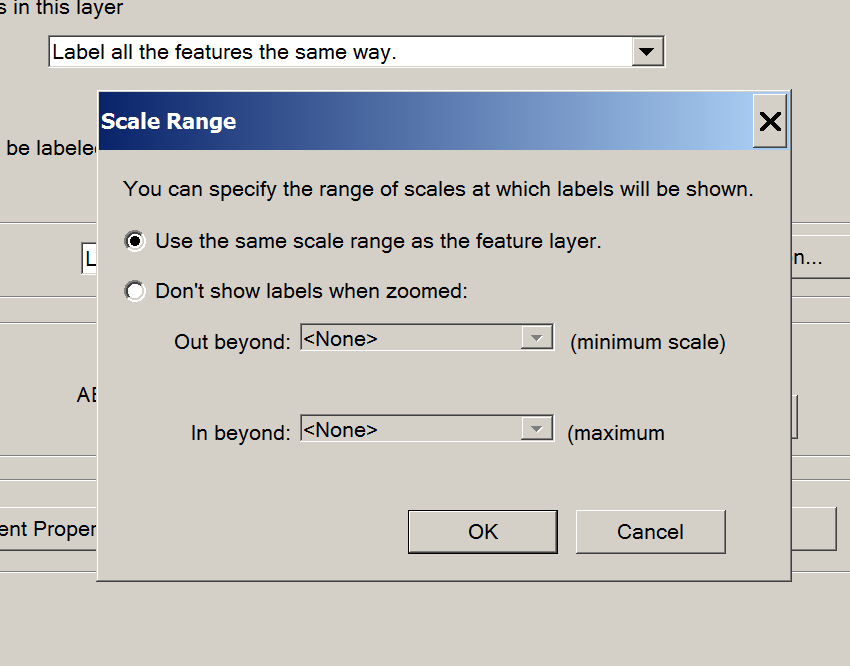Click the 'In beyond:' label

point(241,433)
